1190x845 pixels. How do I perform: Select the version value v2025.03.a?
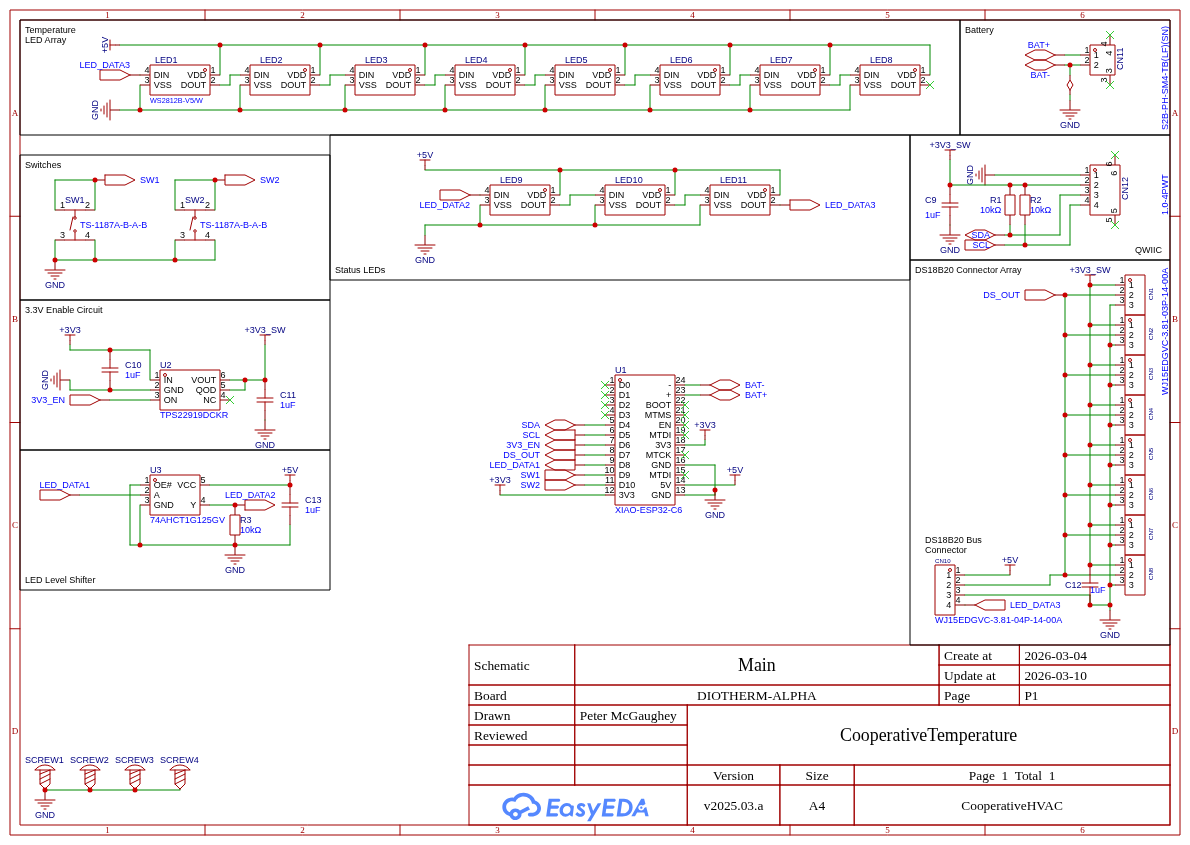733,805
